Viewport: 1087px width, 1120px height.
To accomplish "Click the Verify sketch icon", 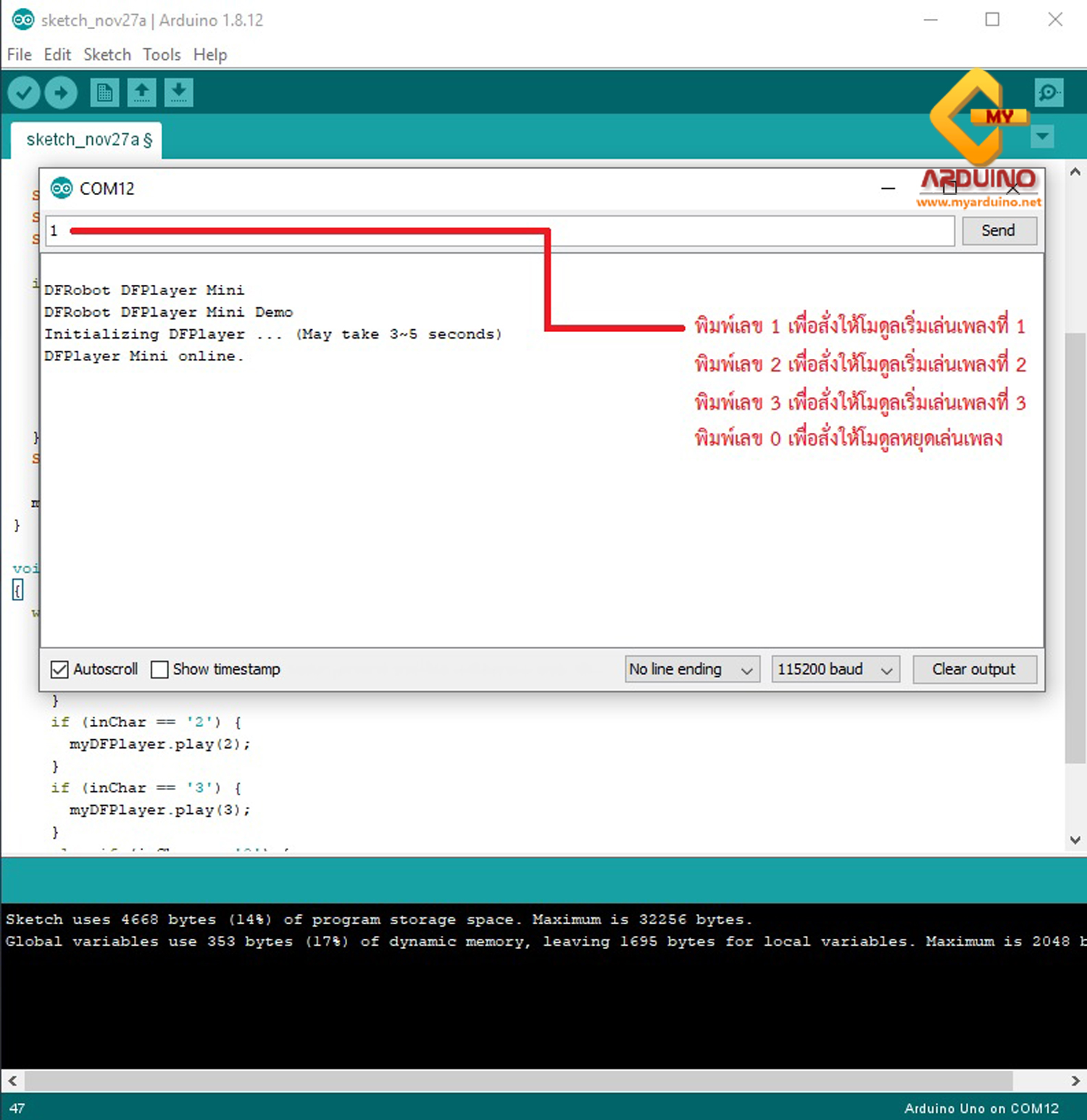I will (22, 92).
